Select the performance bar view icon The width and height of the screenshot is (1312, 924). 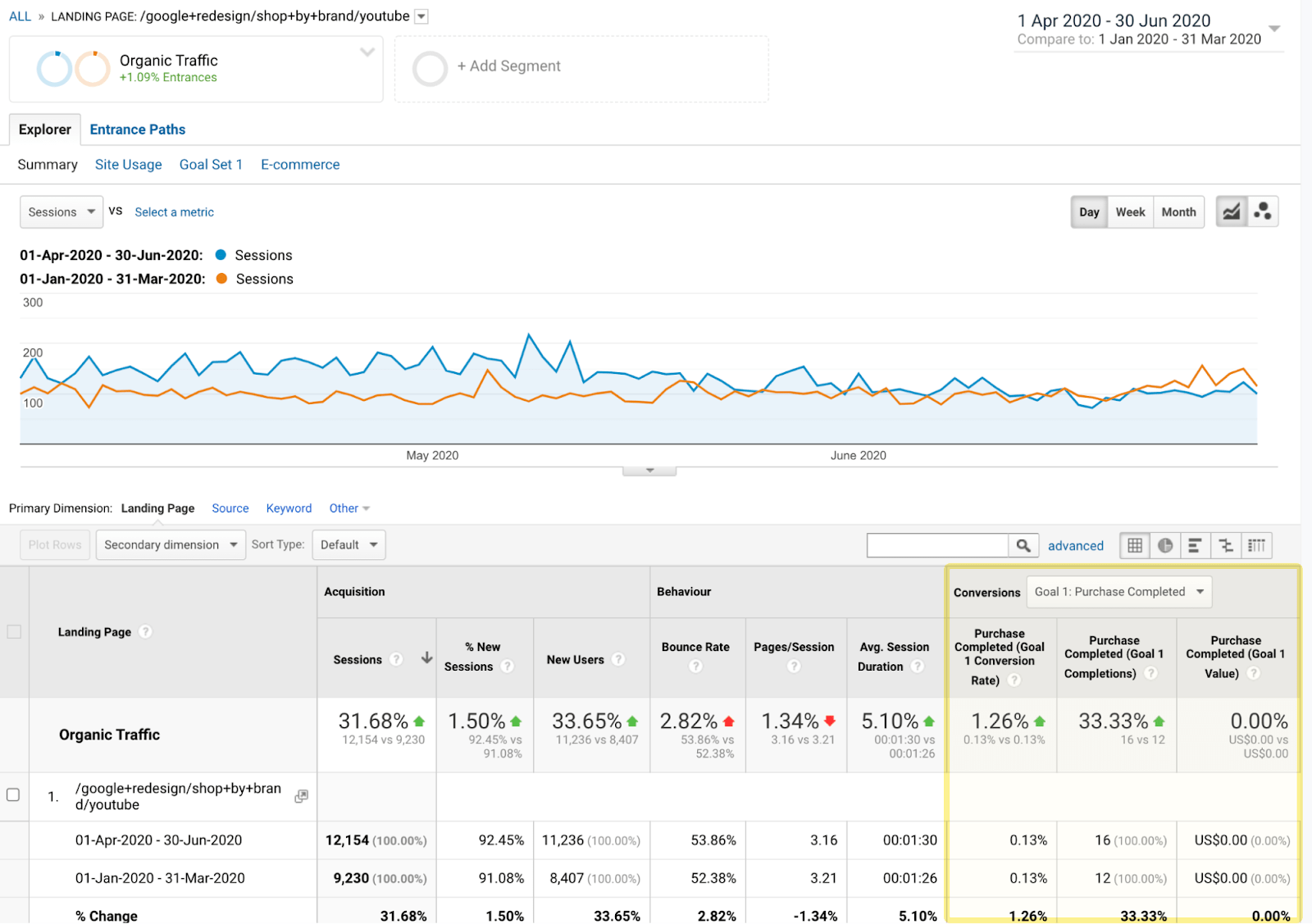[1195, 545]
